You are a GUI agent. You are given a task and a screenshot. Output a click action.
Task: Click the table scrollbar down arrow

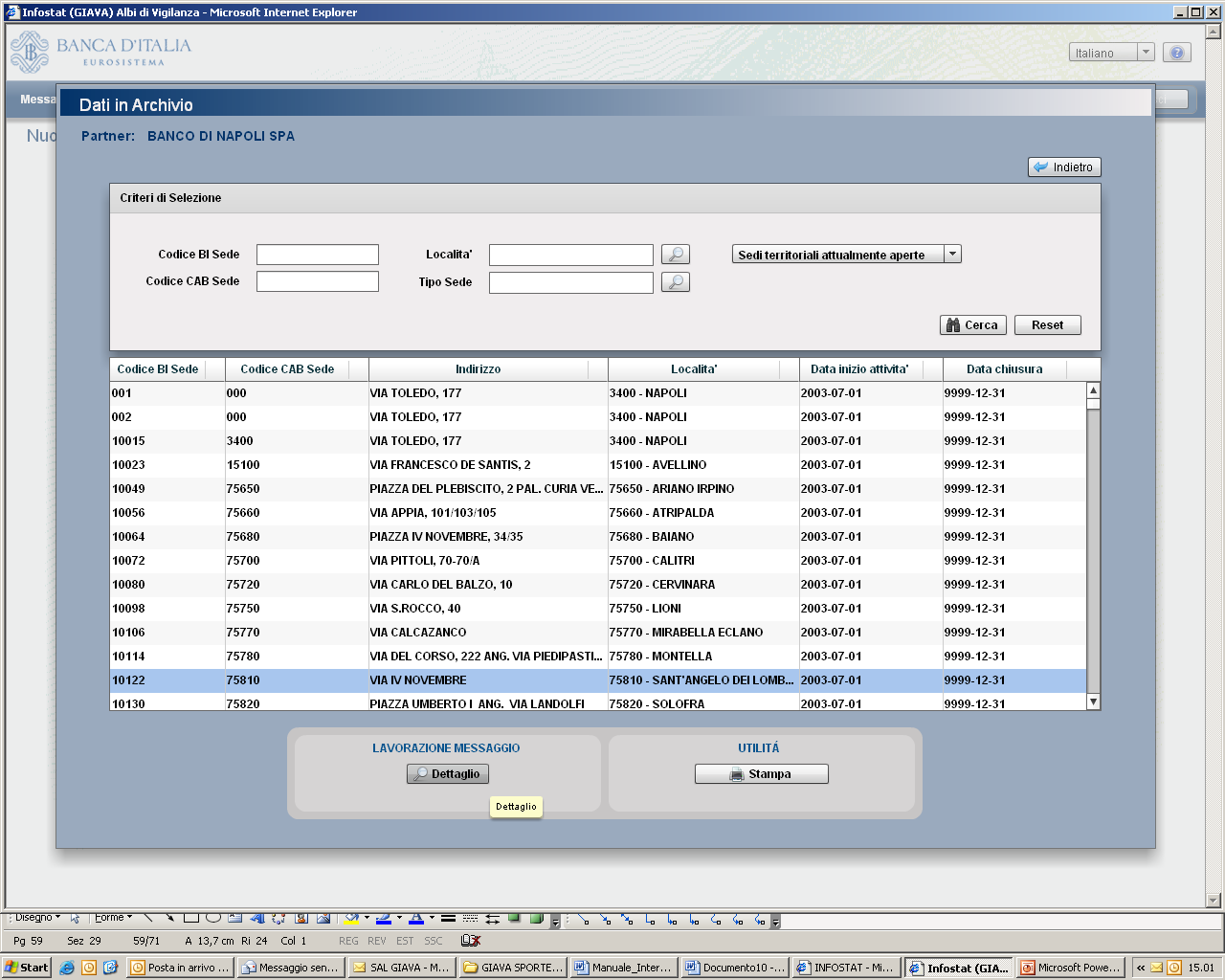pos(1094,702)
